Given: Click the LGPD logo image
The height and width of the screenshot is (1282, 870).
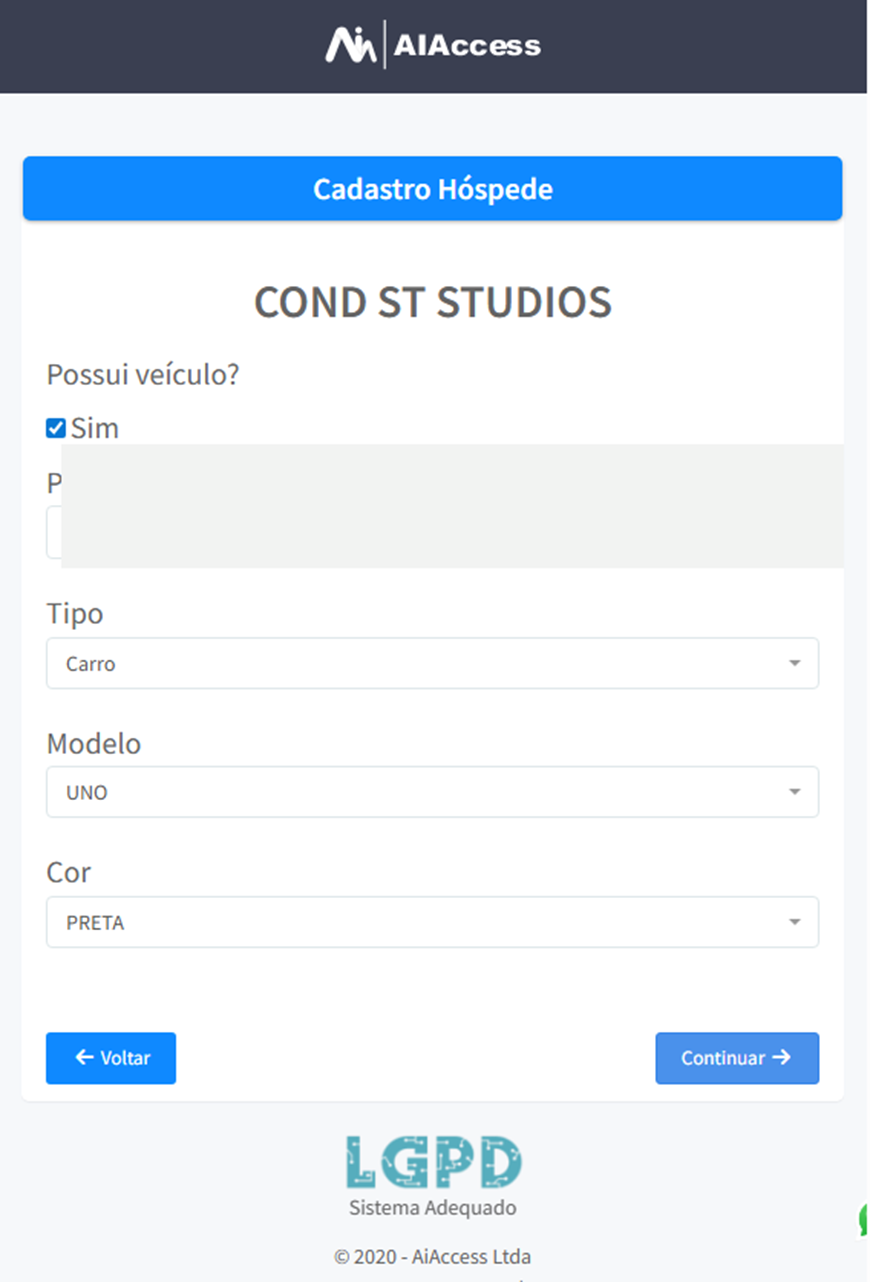Looking at the screenshot, I should (432, 1162).
